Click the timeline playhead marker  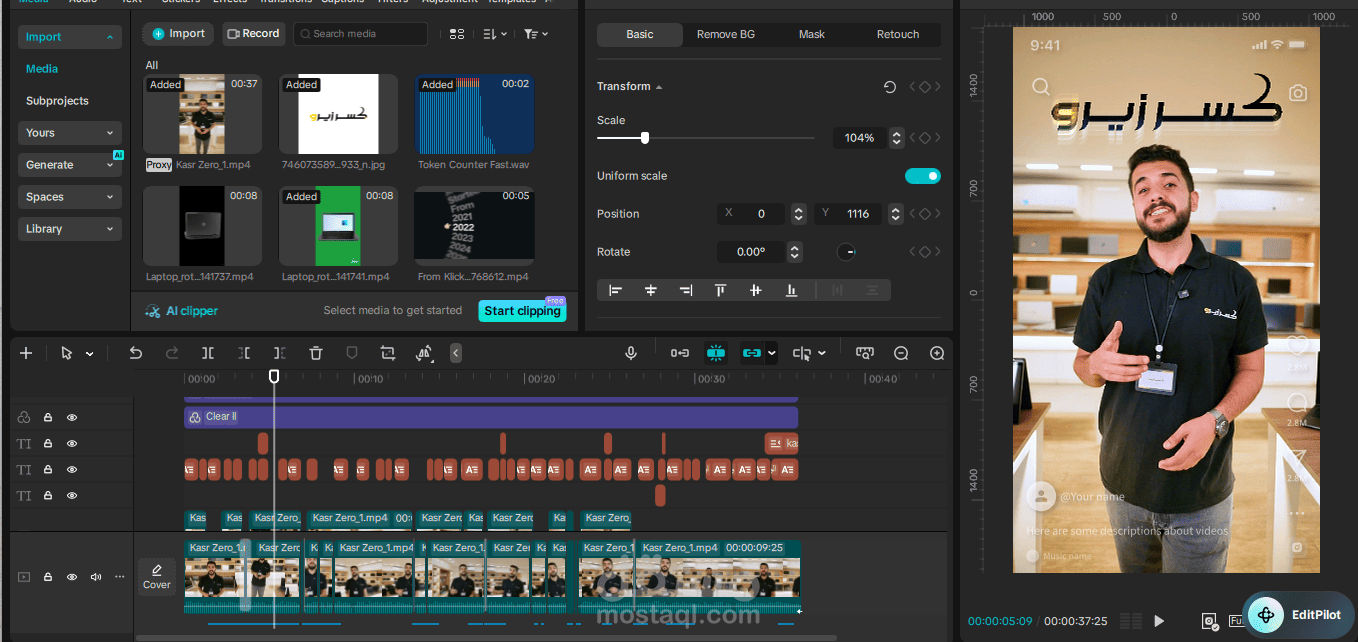[x=274, y=376]
